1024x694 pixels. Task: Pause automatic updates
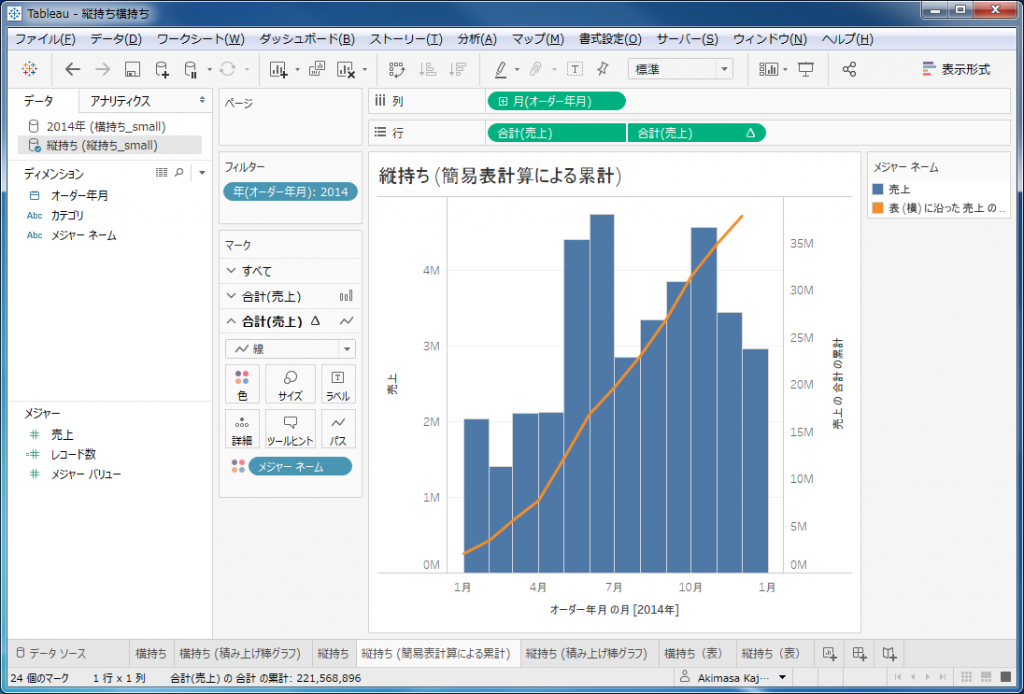click(x=188, y=69)
